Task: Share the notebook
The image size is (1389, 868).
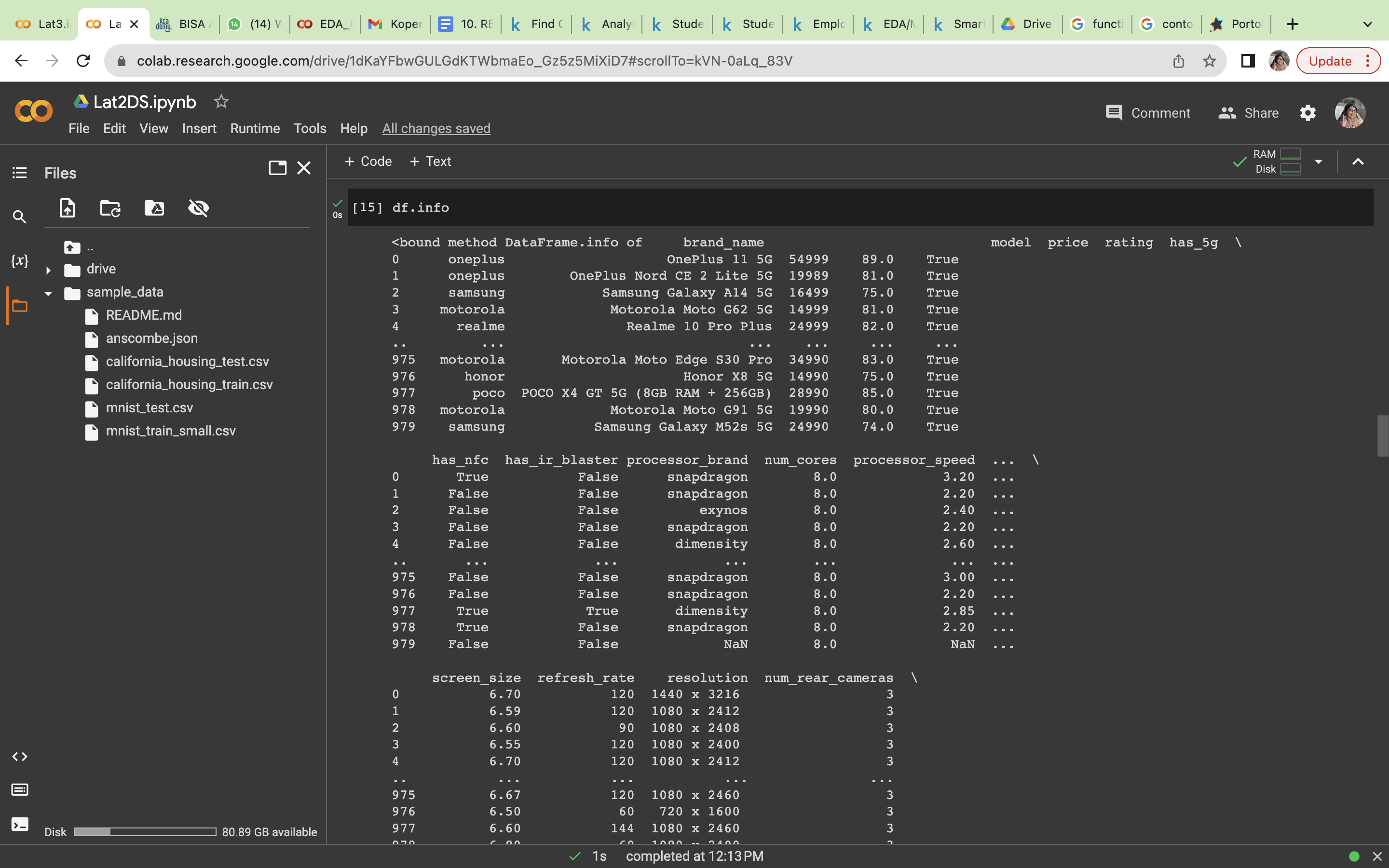Action: (1248, 113)
